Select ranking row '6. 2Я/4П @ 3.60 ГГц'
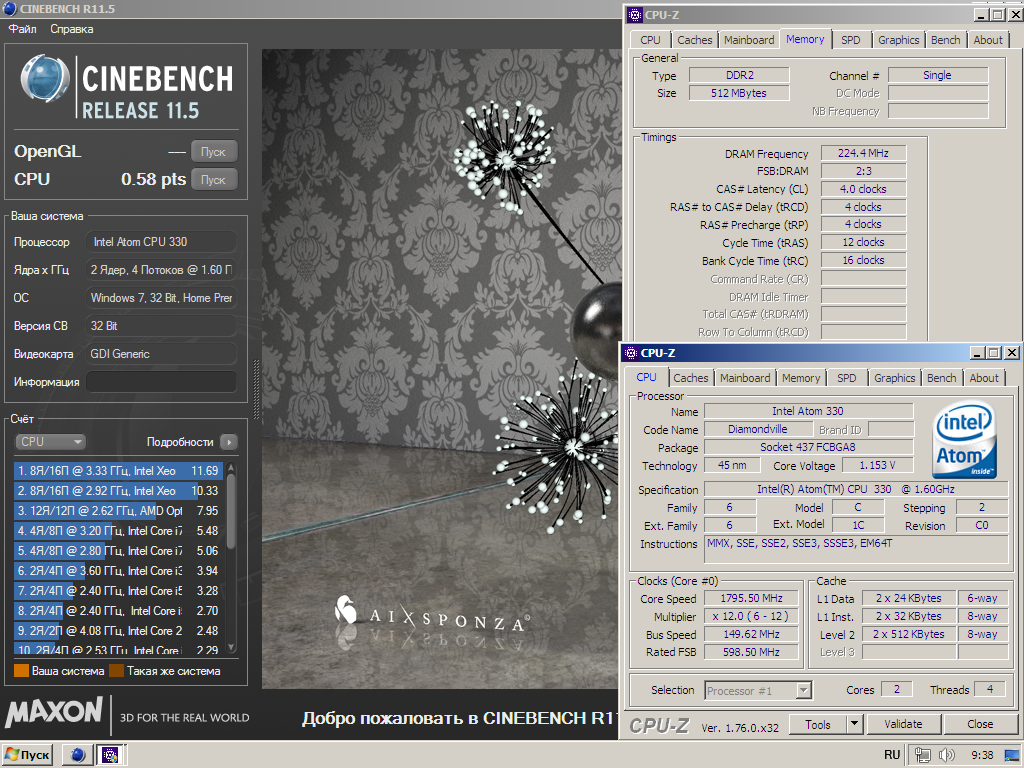This screenshot has width=1024, height=768. (118, 571)
